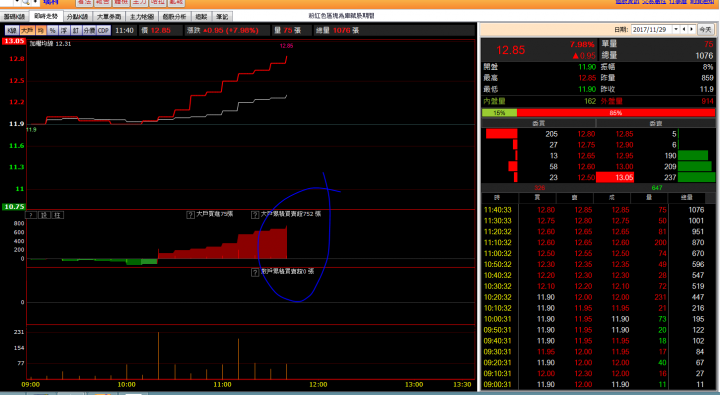Click the 主力 button in top toolbar
The height and width of the screenshot is (395, 720).
[140, 2]
